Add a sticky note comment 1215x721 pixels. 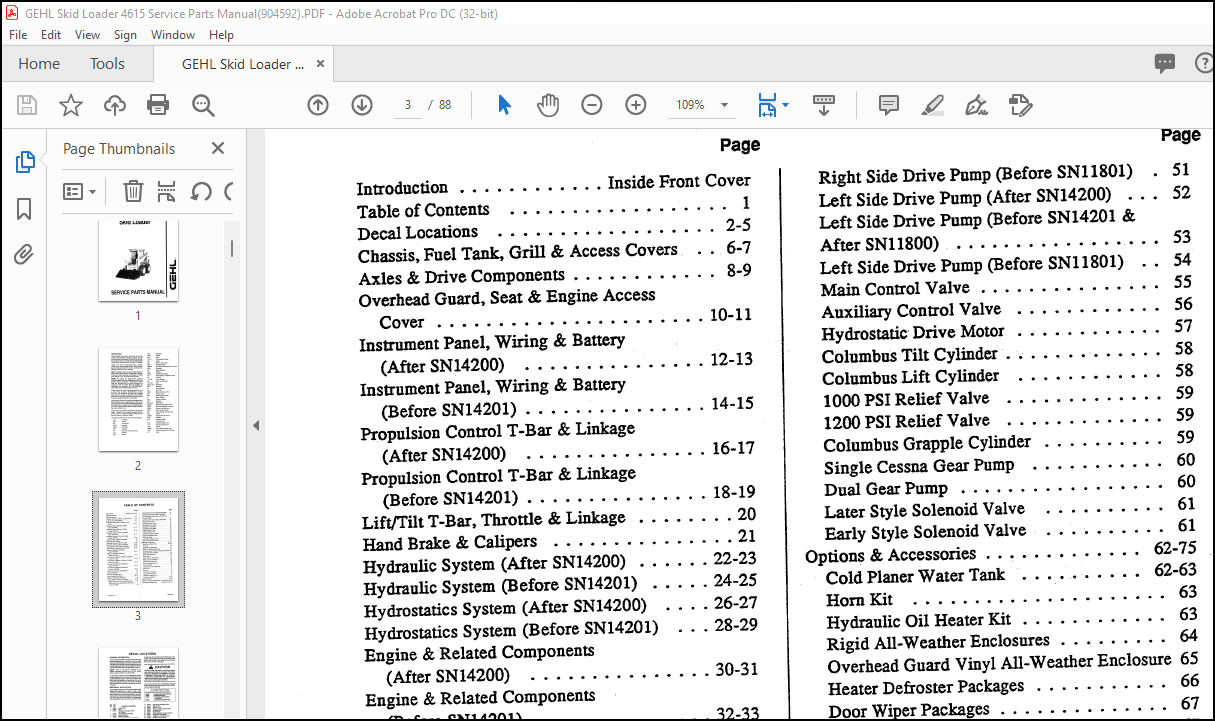888,105
